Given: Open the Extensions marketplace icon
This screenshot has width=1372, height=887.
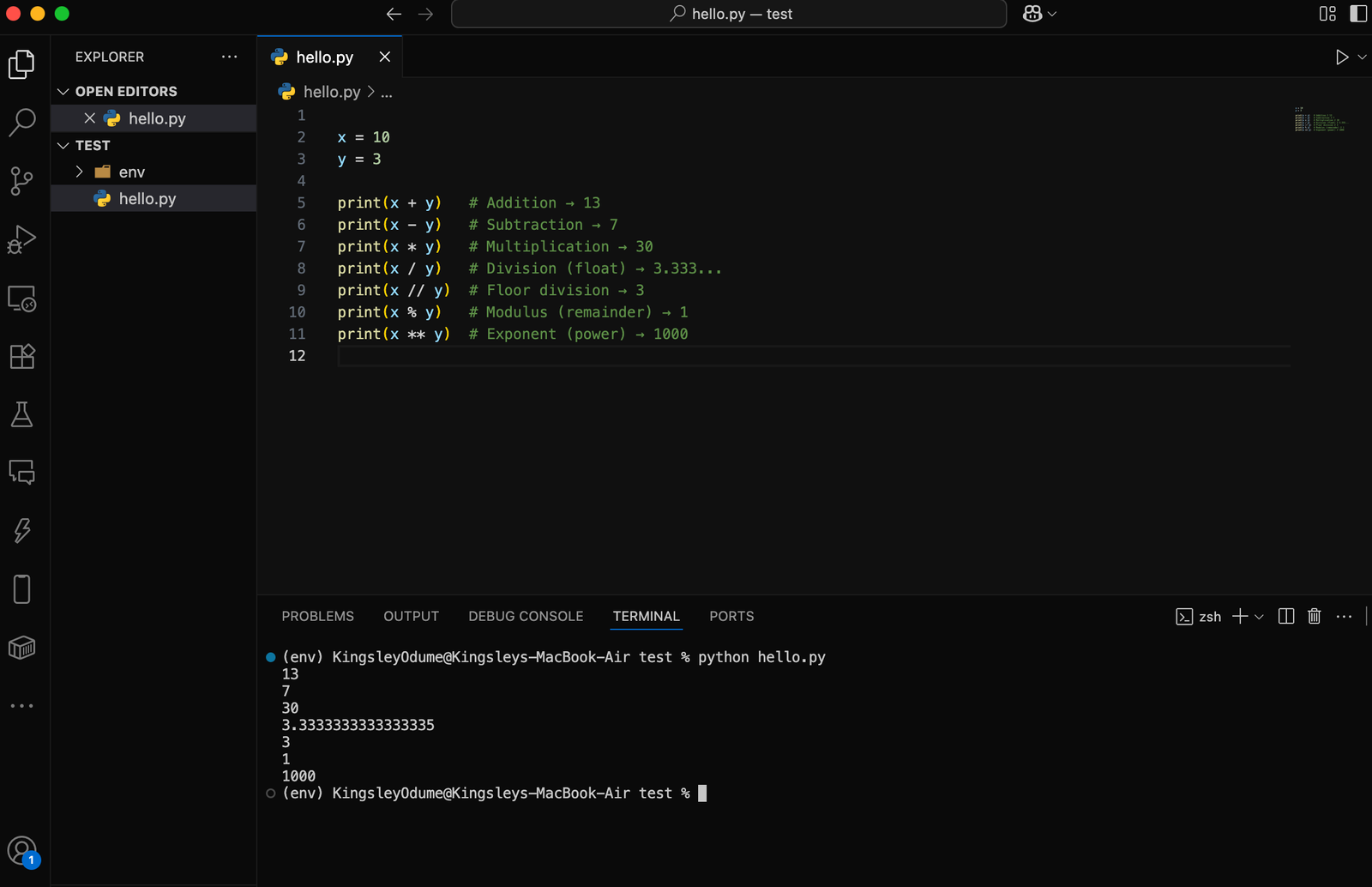Looking at the screenshot, I should tap(21, 357).
